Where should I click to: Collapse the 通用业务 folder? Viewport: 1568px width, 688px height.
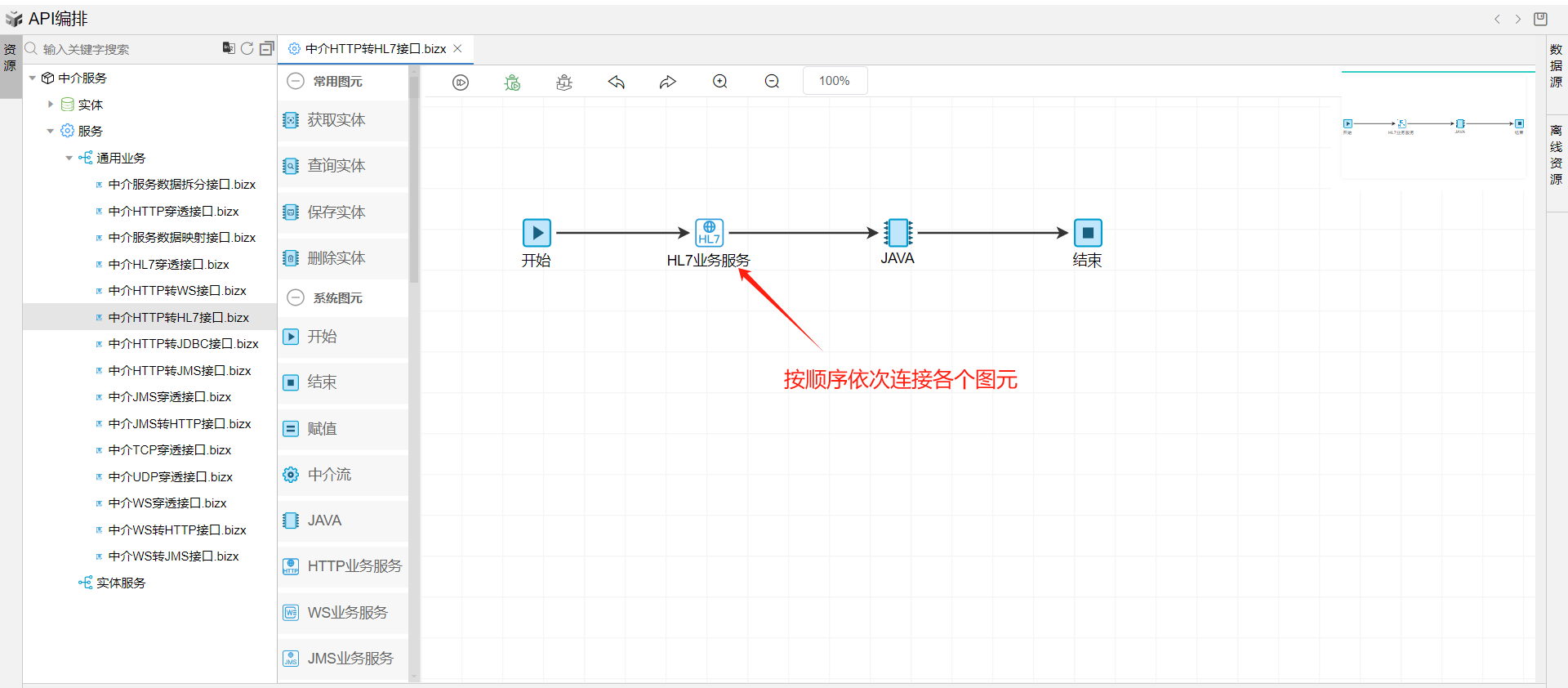point(69,158)
